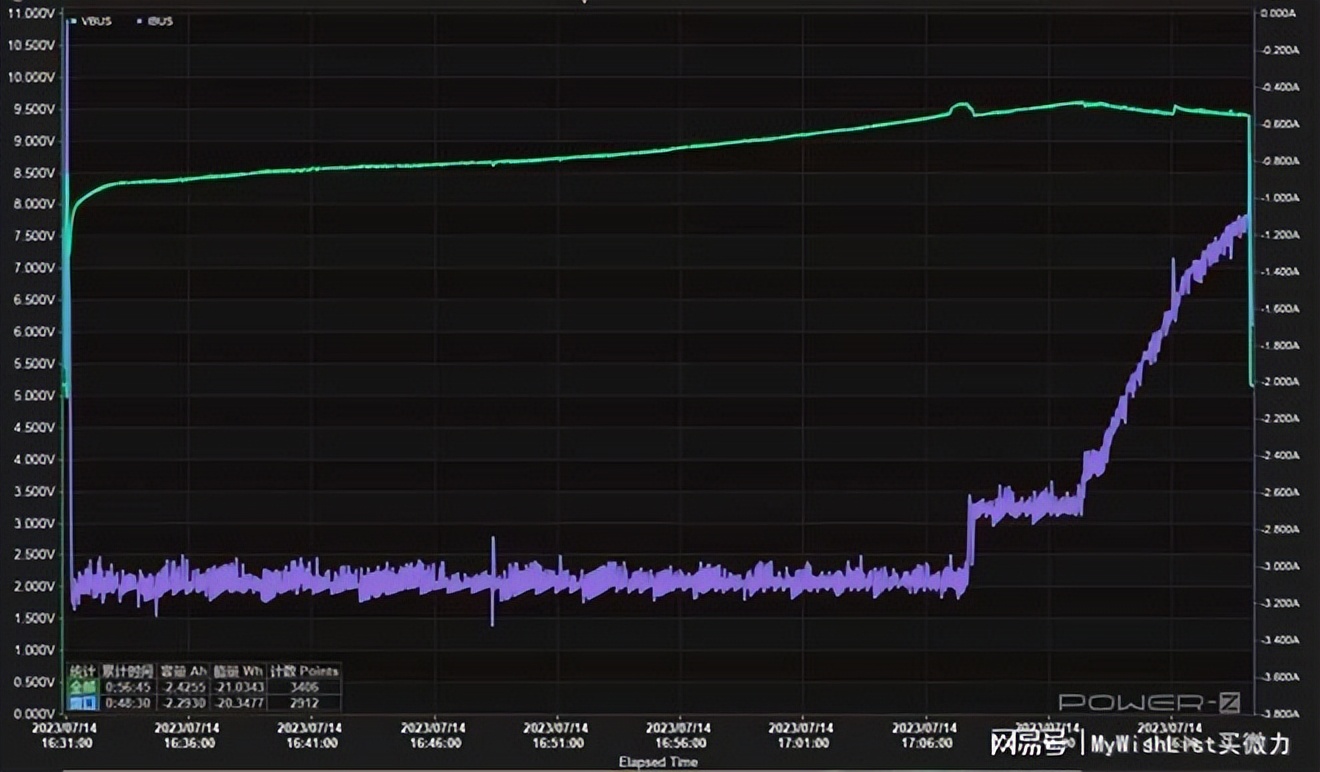Click the 统计 table header cell

(81, 671)
